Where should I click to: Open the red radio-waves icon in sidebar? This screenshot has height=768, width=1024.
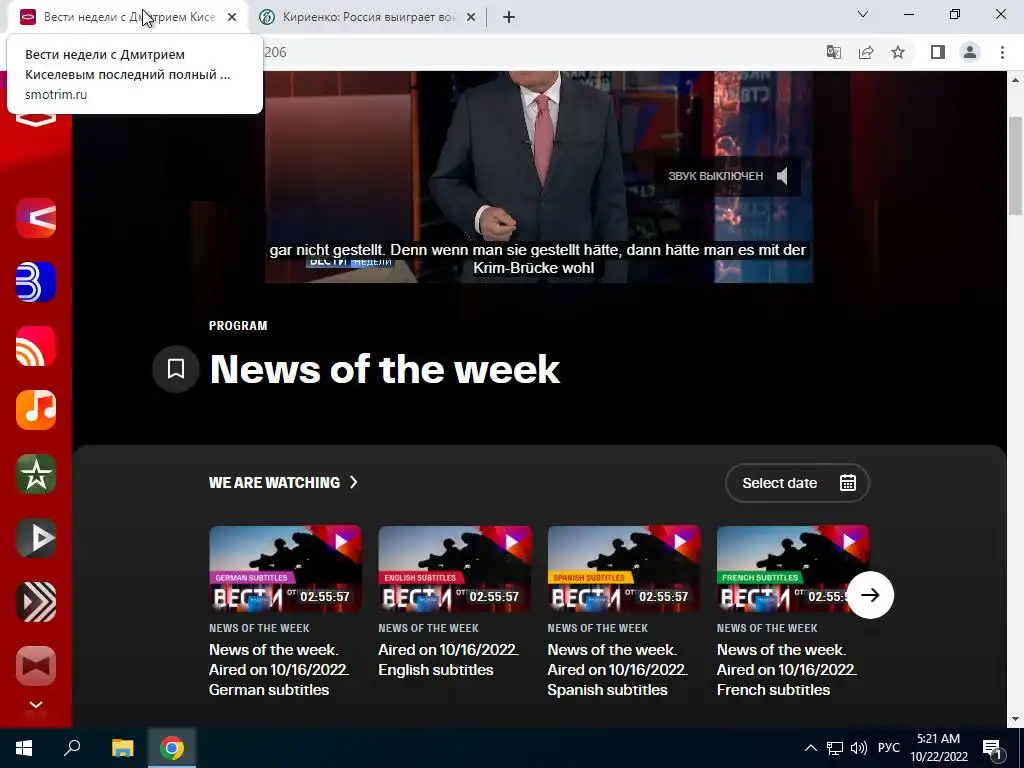tap(36, 346)
